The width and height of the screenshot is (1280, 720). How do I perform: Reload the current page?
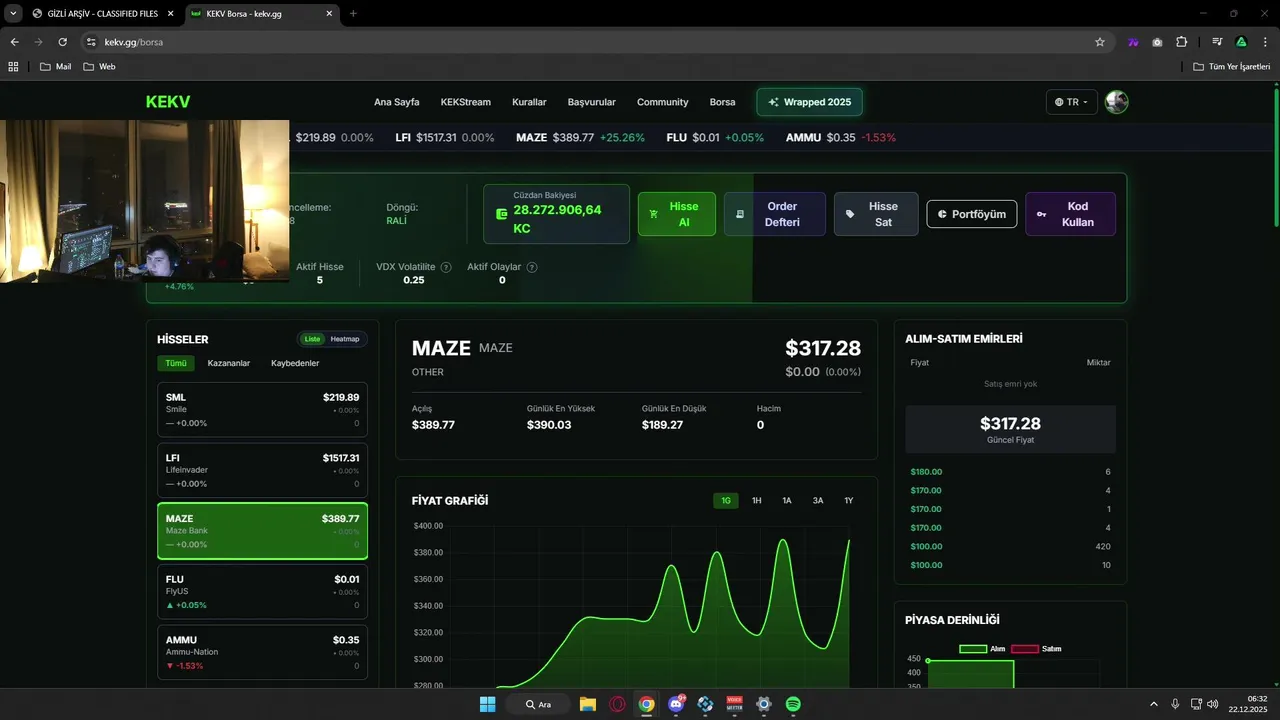tap(62, 42)
